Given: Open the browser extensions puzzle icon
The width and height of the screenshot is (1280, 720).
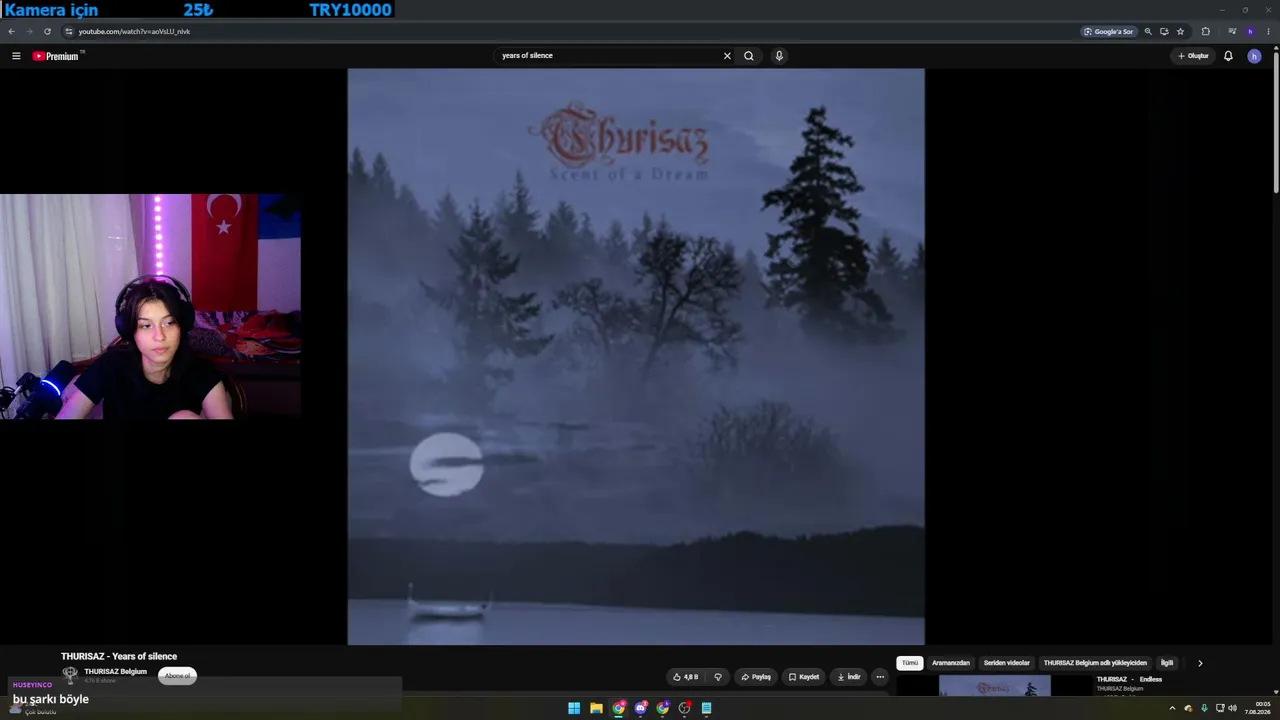Looking at the screenshot, I should coord(1205,31).
